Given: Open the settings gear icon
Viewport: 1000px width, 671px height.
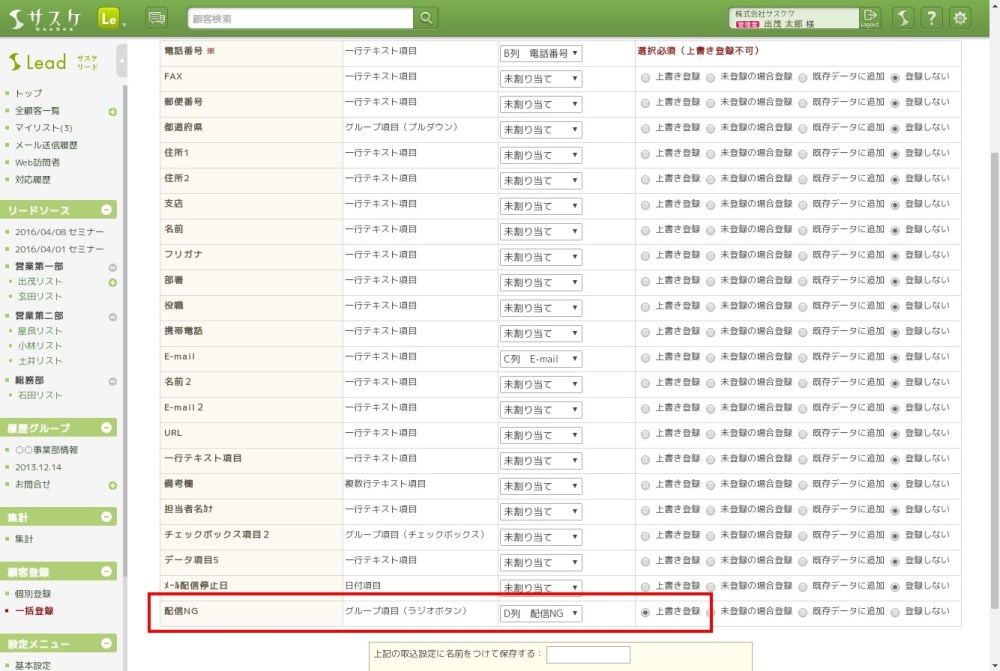Looking at the screenshot, I should (961, 18).
